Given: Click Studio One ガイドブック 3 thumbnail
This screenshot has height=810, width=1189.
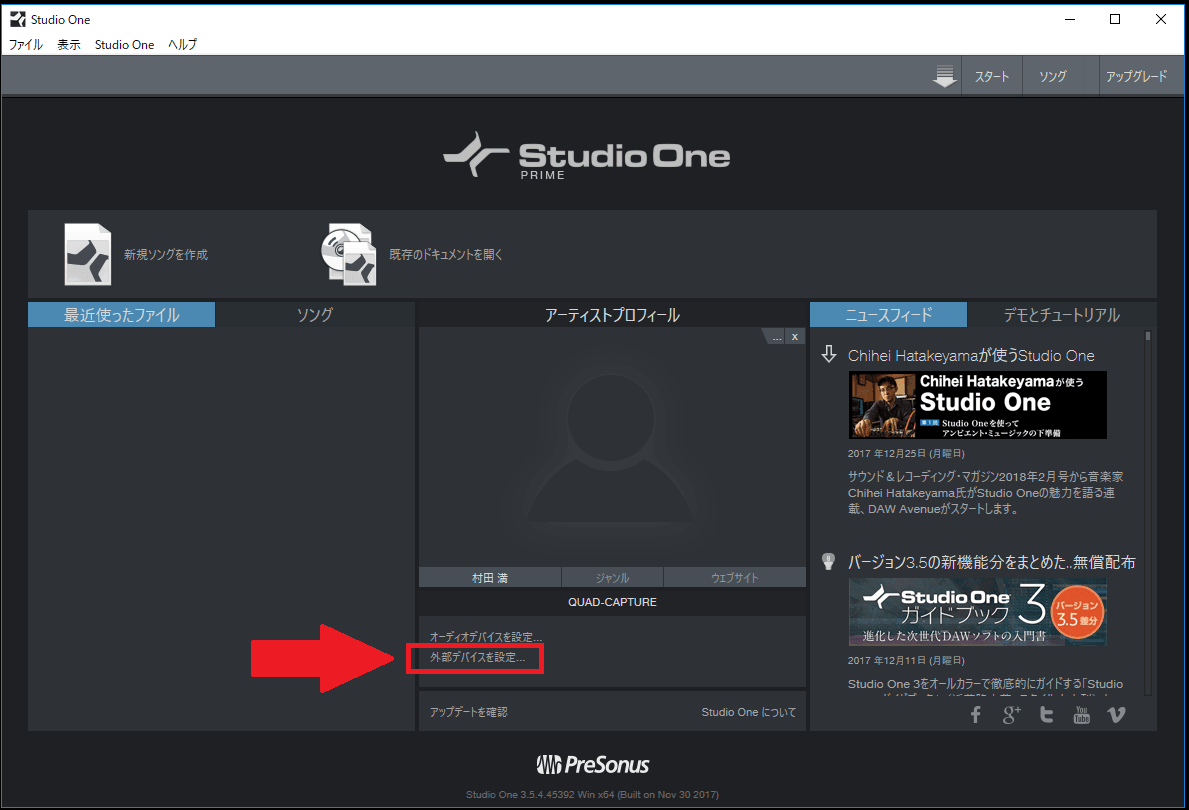Looking at the screenshot, I should pos(977,612).
